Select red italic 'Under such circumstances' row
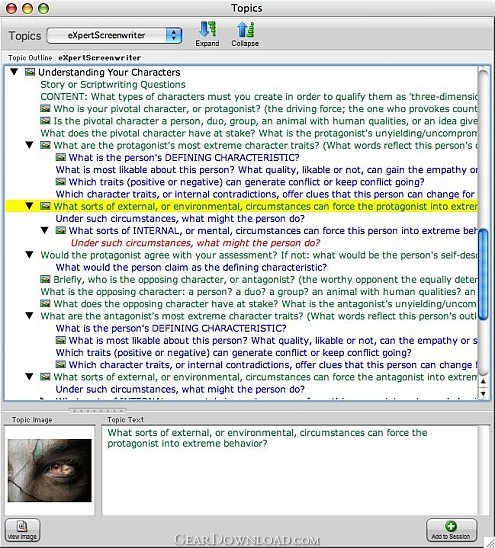Screen dimensions: 495x548 tap(195, 243)
